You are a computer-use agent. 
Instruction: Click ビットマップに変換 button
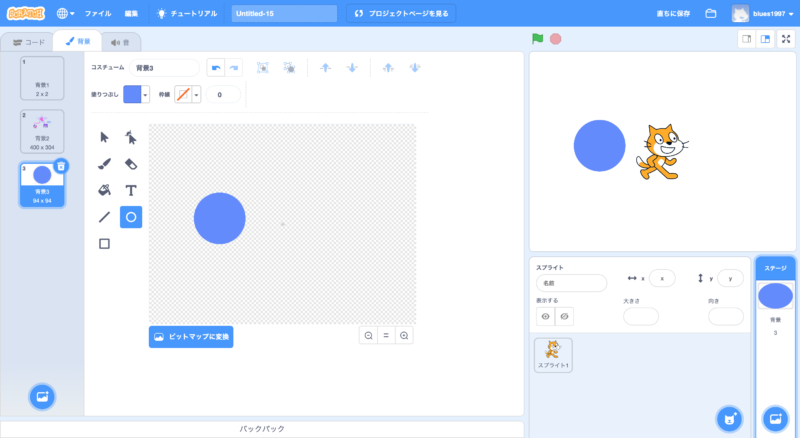pos(191,337)
